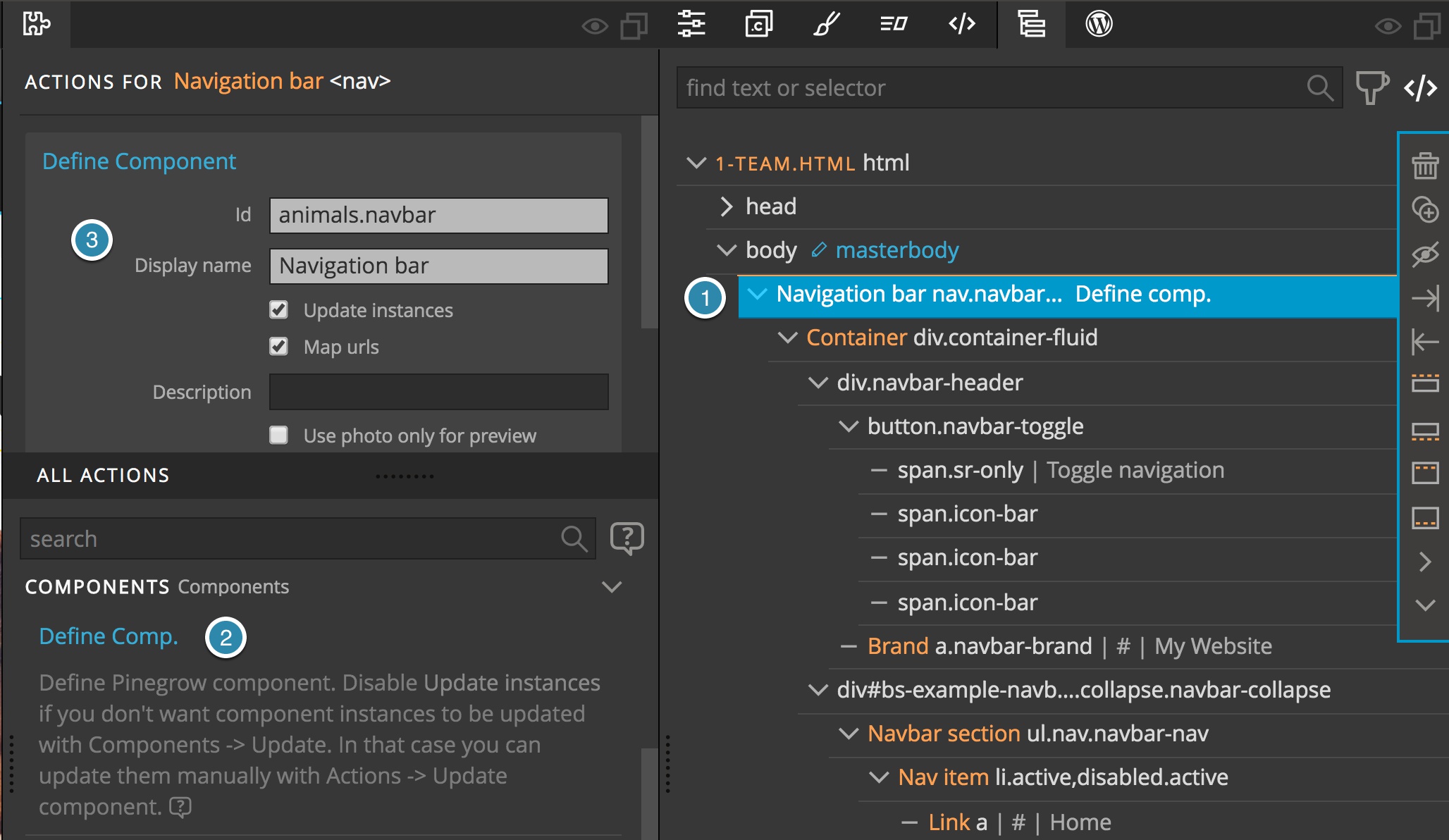
Task: Click the Define Comp. action link
Action: point(109,636)
